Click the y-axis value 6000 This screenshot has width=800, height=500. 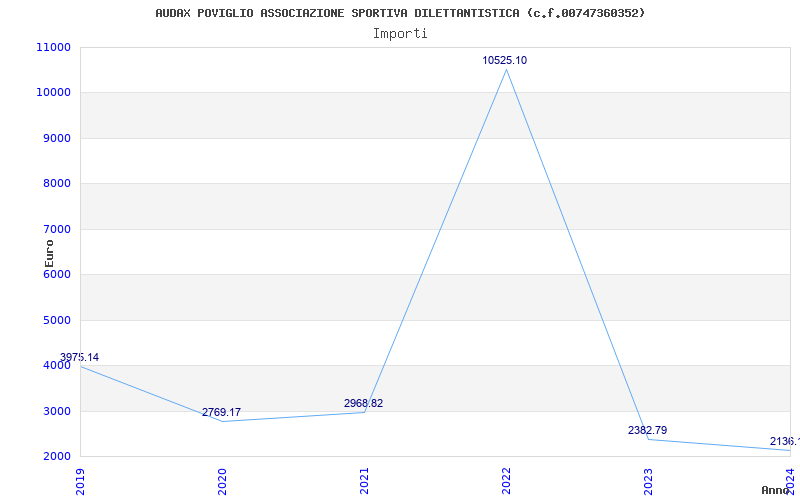click(x=55, y=274)
